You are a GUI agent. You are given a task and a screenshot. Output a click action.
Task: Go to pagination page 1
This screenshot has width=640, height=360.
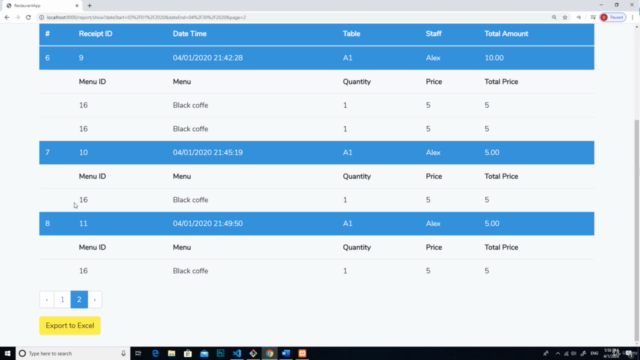(x=62, y=300)
